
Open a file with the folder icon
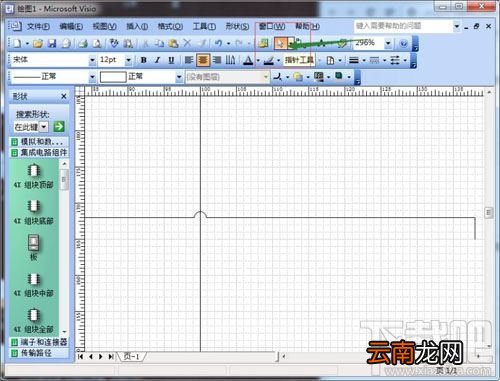(38, 43)
